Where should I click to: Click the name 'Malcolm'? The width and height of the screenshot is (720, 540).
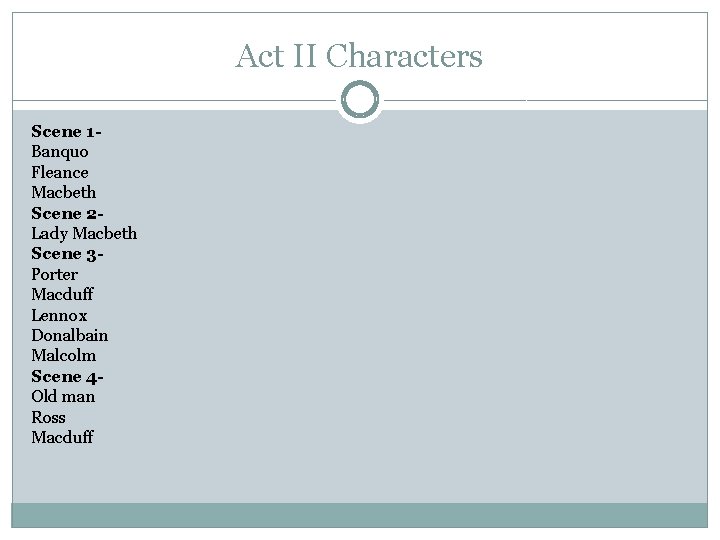(63, 356)
